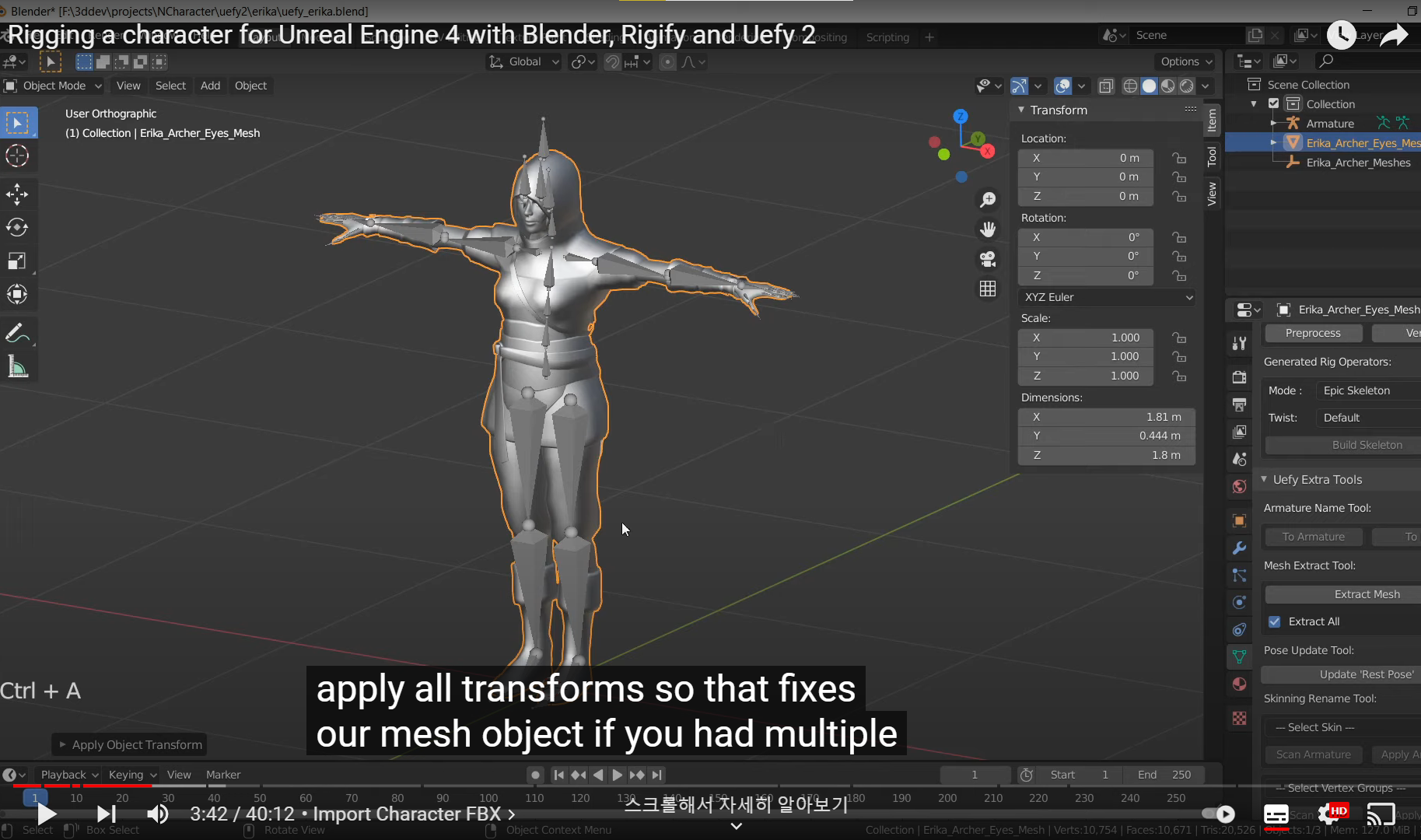This screenshot has width=1421, height=840.
Task: Click the volume speaker control
Action: [x=158, y=814]
